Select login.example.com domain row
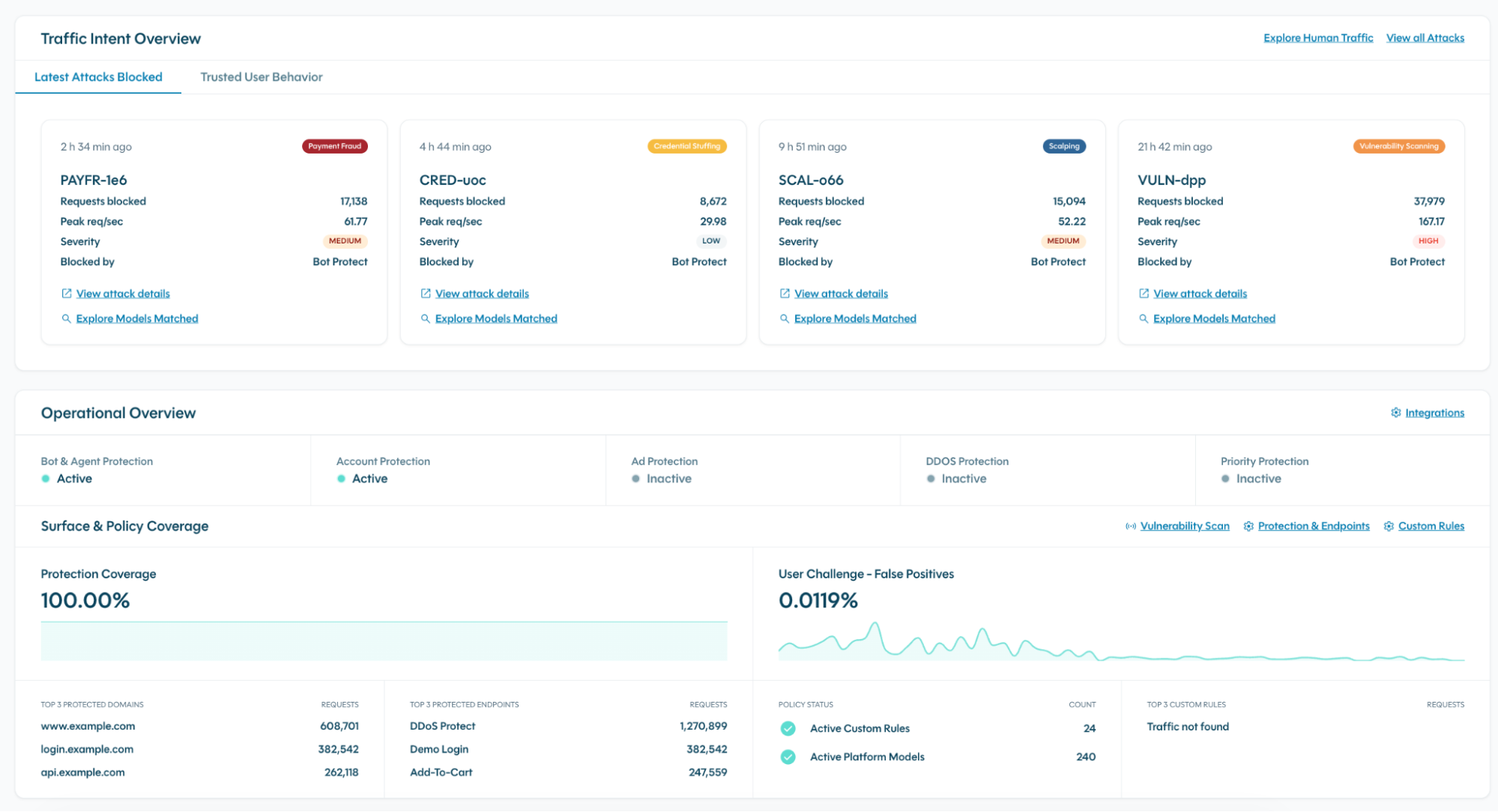Image resolution: width=1498 pixels, height=812 pixels. click(199, 750)
